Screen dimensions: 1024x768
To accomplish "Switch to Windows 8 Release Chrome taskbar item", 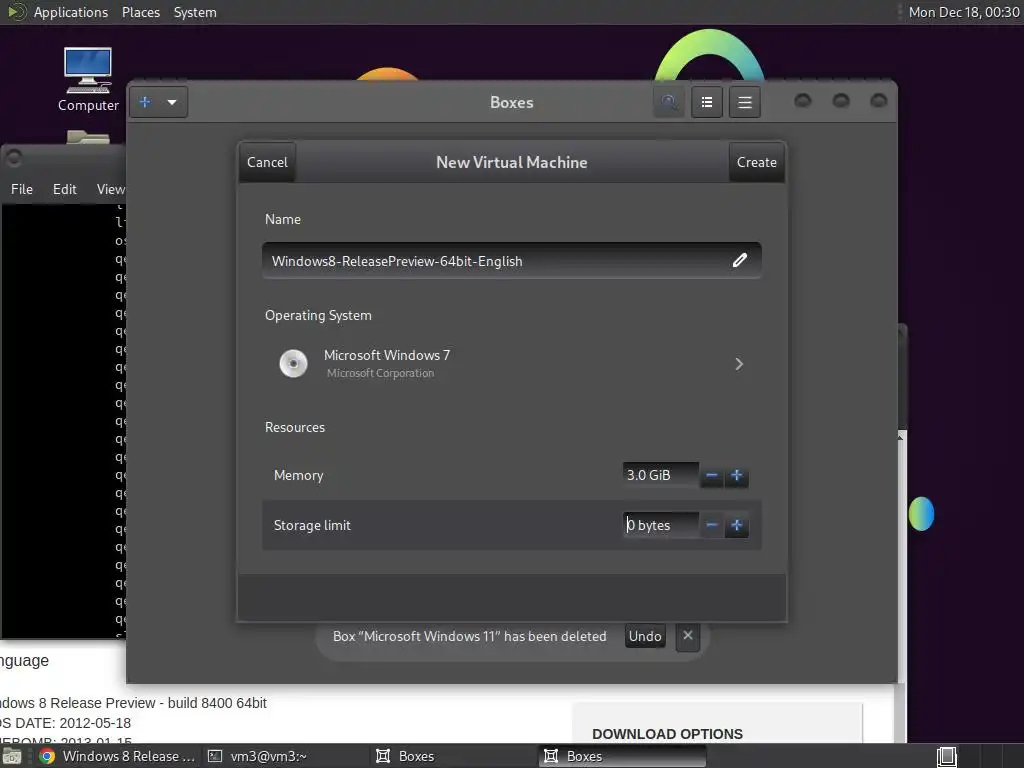I will point(117,756).
